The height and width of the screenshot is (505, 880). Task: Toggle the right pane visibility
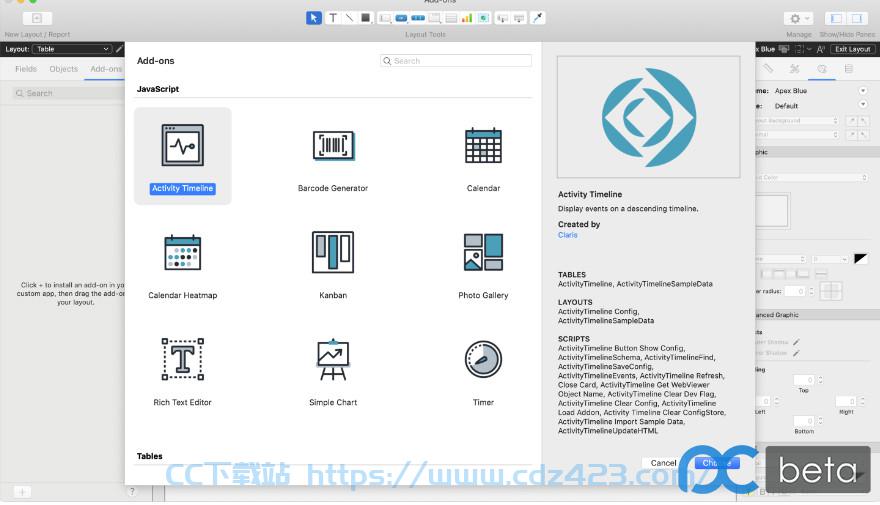pyautogui.click(x=857, y=19)
